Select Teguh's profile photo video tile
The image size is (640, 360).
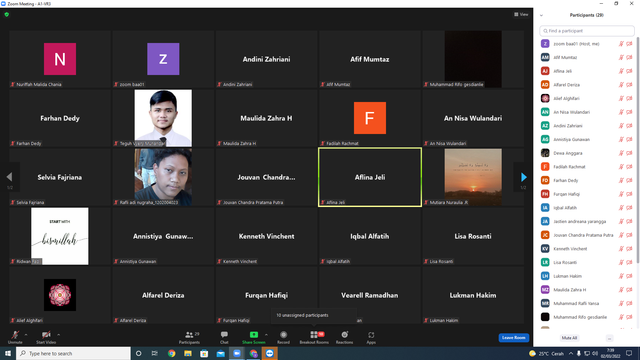tap(163, 118)
